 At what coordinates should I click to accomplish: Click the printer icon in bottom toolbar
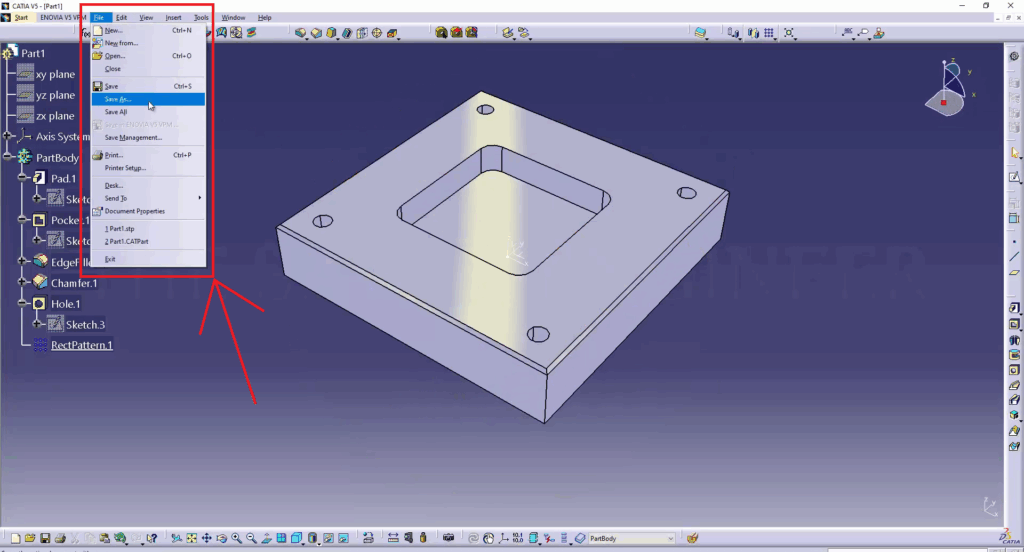coord(59,538)
